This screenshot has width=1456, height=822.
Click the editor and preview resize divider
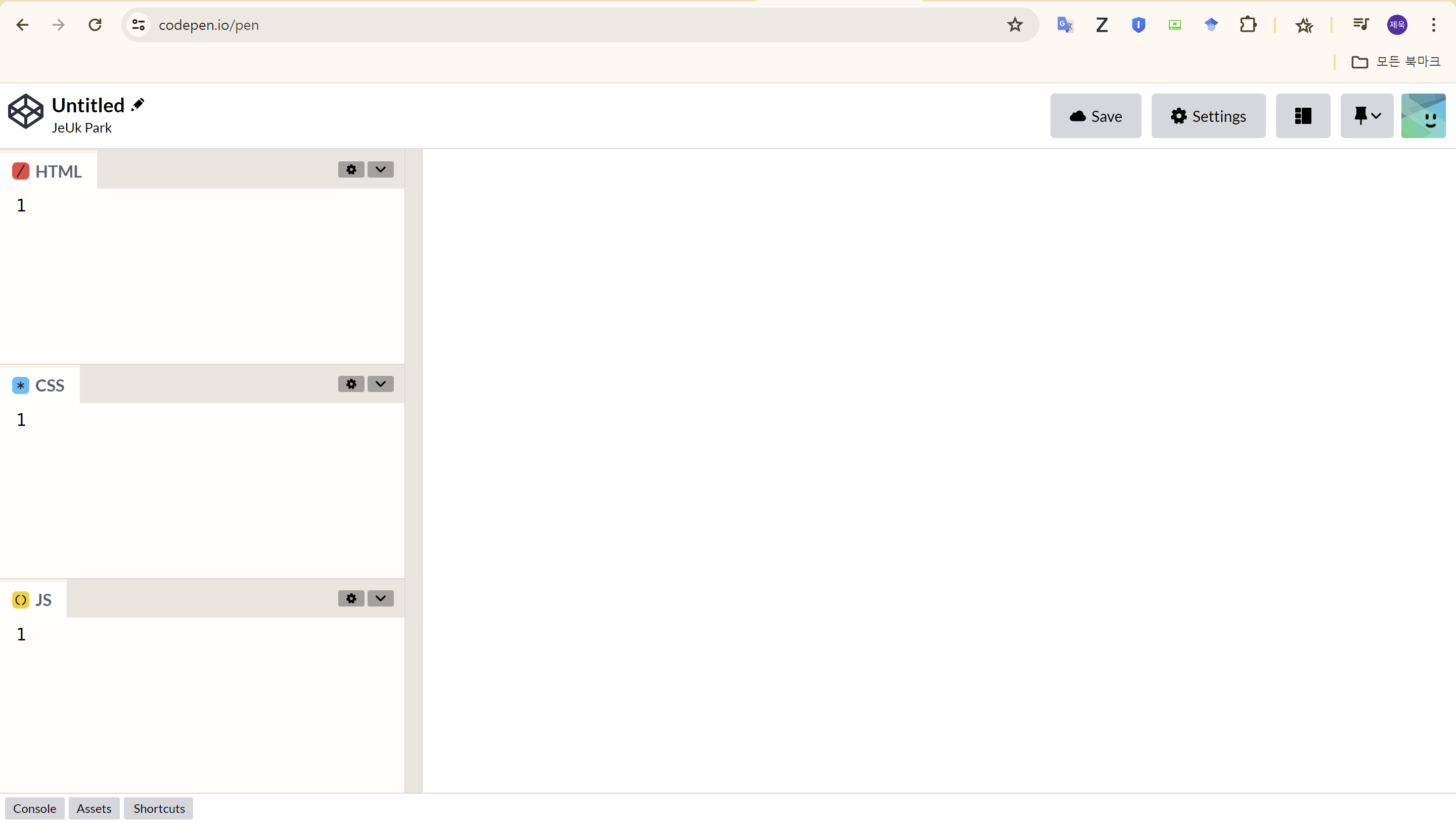[414, 470]
